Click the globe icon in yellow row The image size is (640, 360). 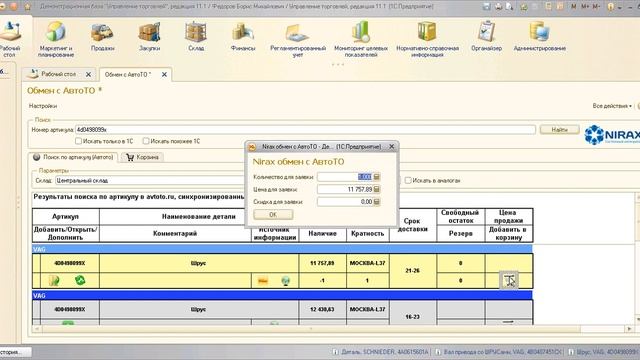(286, 281)
